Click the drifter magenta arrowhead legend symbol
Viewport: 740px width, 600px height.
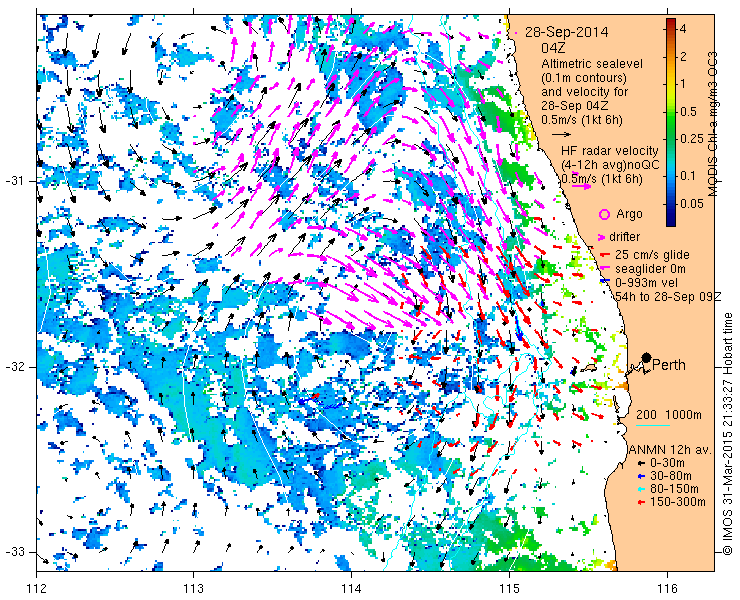602,237
